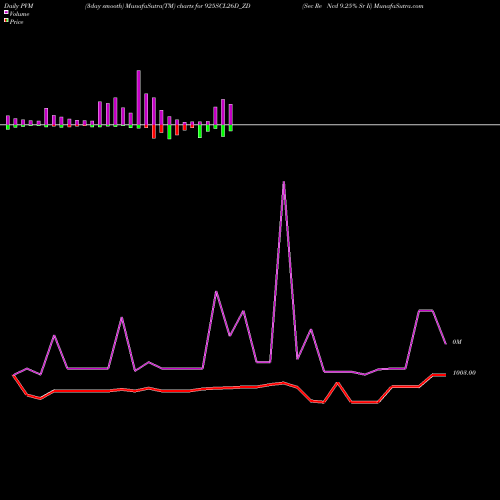500x500 pixels.
Task: Select the 'Price' legend label
Action: (x=16, y=22)
